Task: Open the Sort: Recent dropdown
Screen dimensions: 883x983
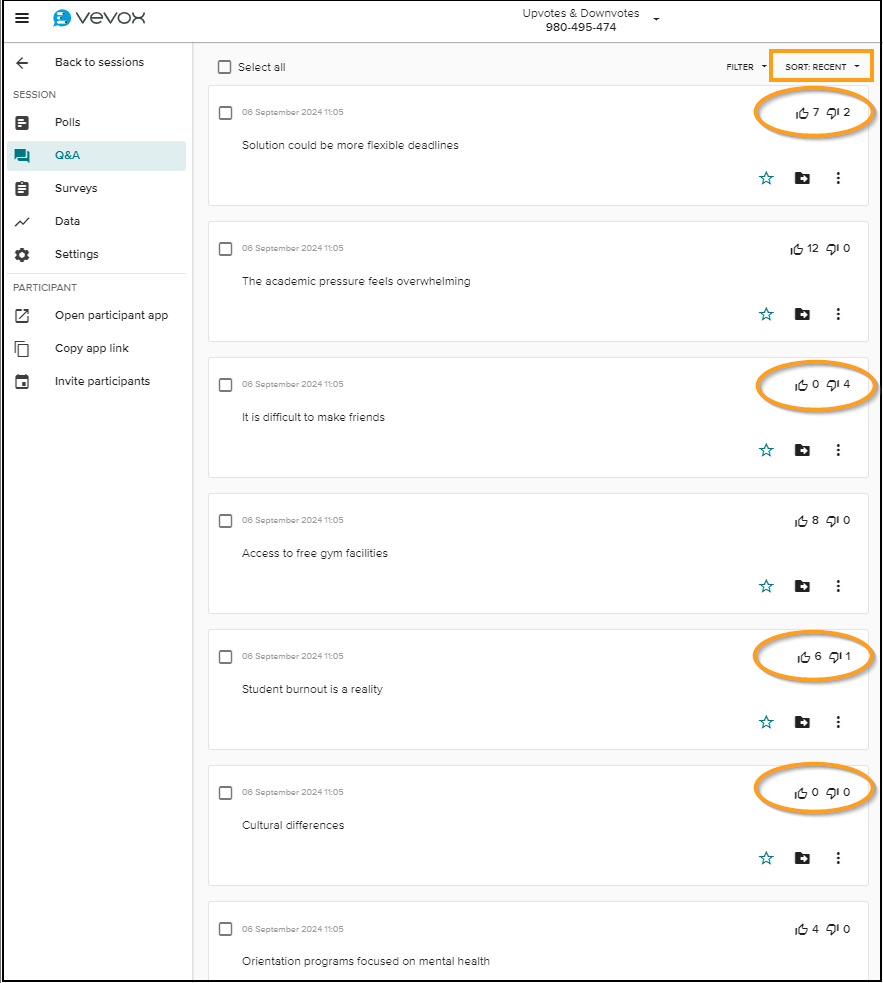Action: (822, 66)
